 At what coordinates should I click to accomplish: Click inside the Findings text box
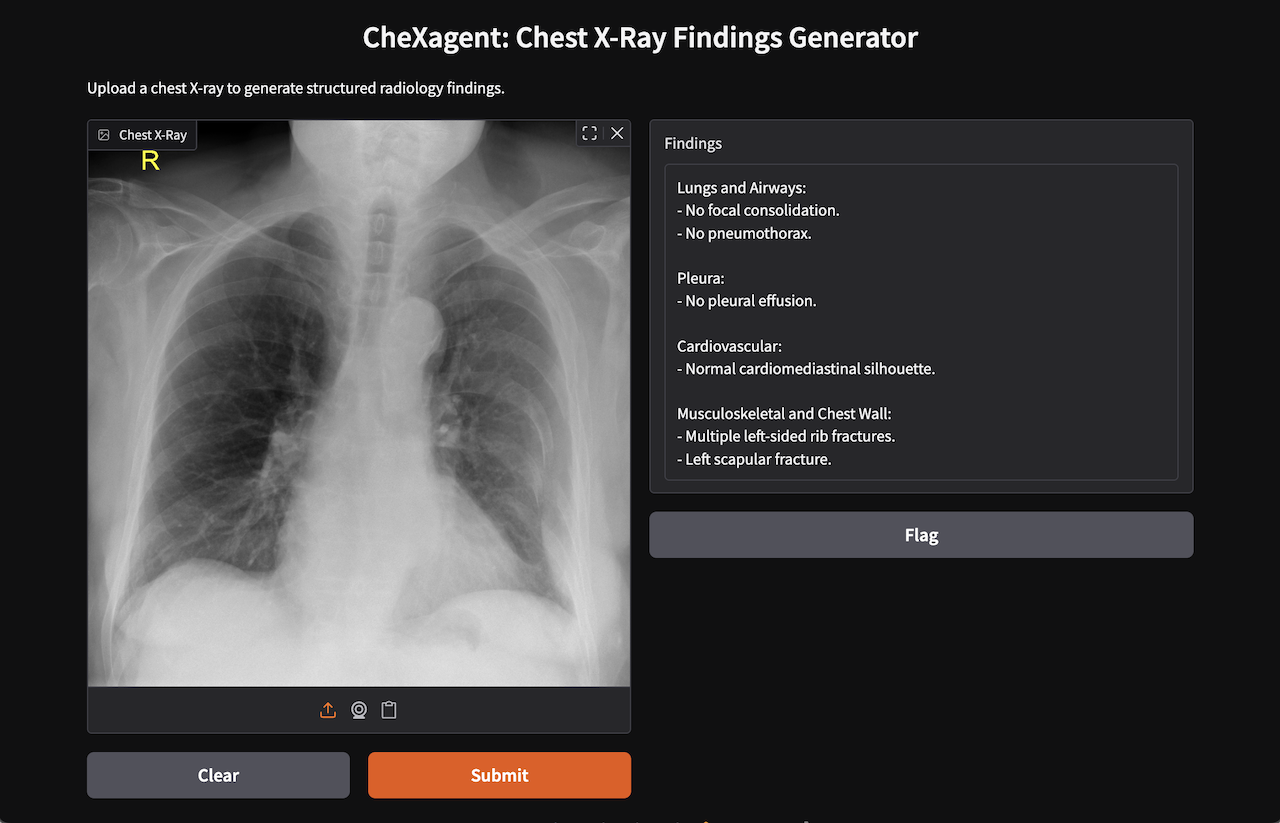click(x=920, y=320)
